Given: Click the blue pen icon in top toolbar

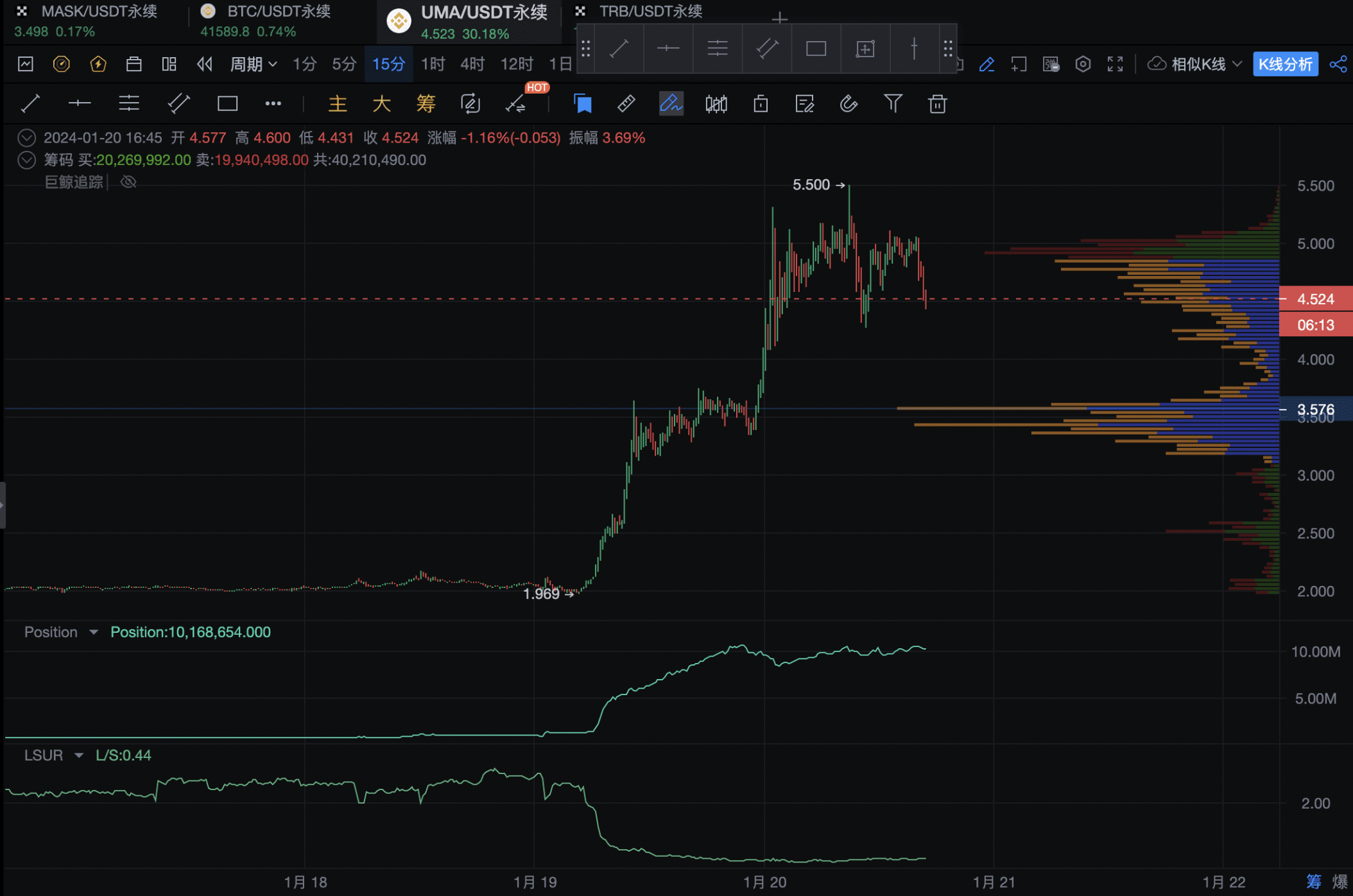Looking at the screenshot, I should [x=987, y=64].
